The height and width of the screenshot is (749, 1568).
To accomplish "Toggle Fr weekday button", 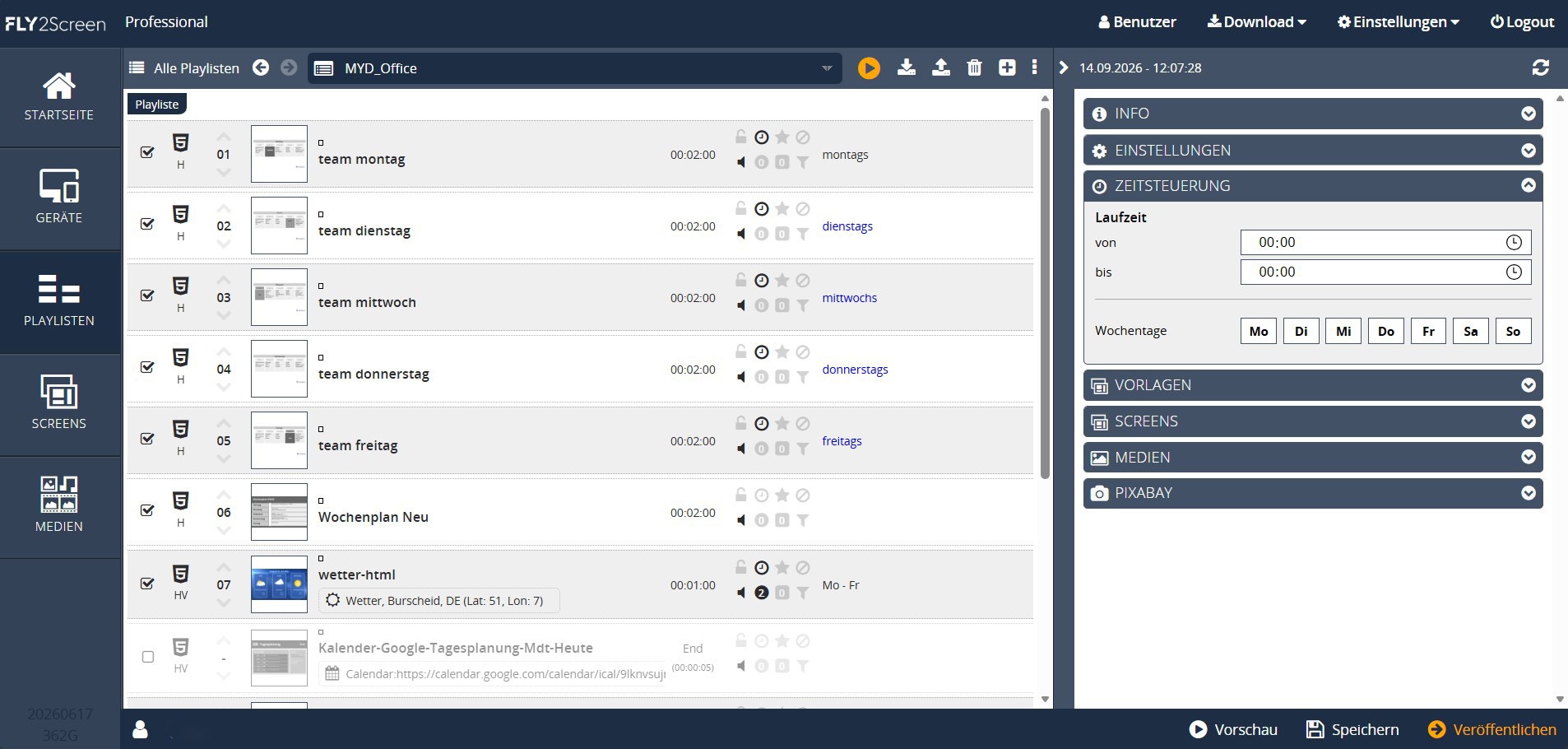I will 1428,331.
